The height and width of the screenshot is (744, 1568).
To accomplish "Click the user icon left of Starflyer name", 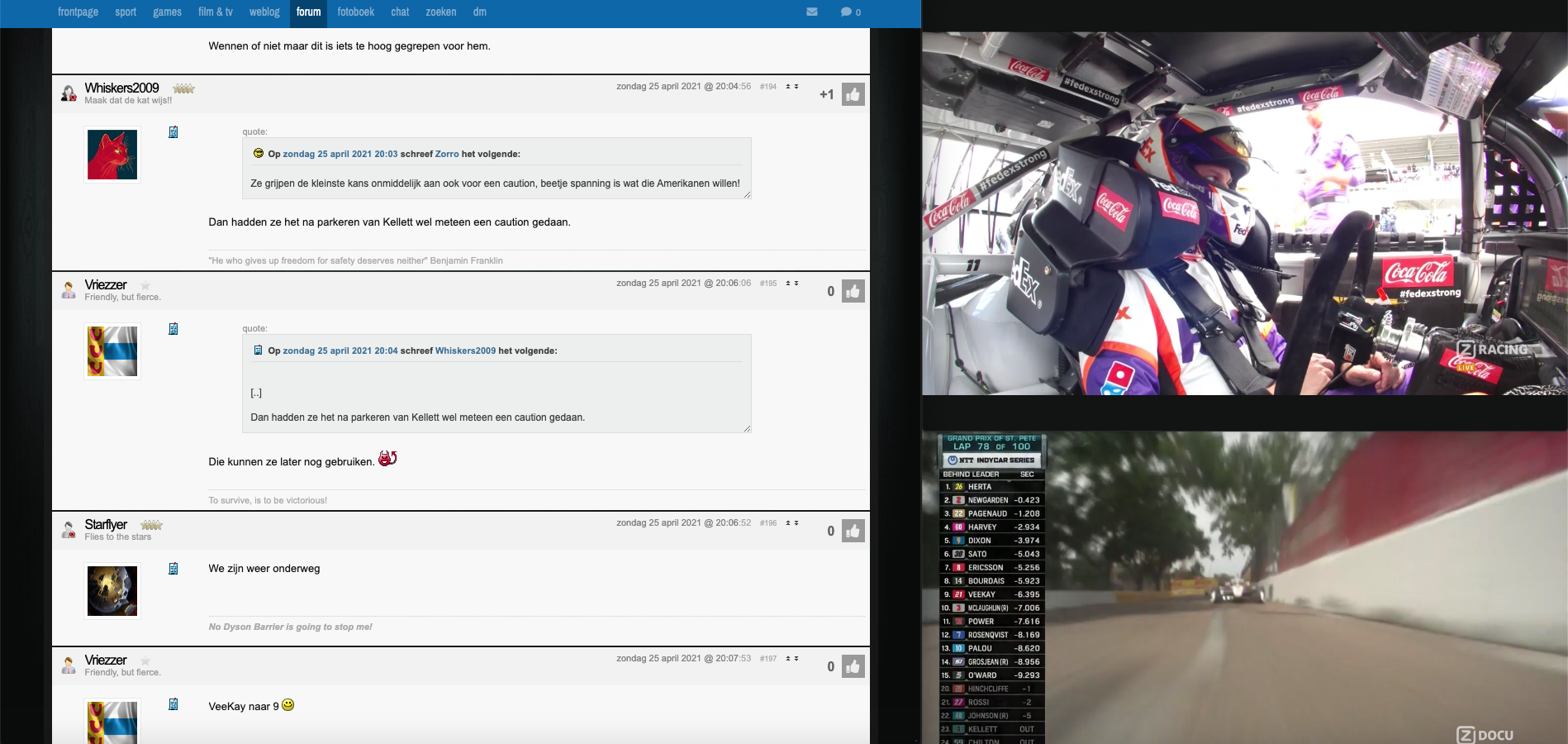I will [x=69, y=530].
